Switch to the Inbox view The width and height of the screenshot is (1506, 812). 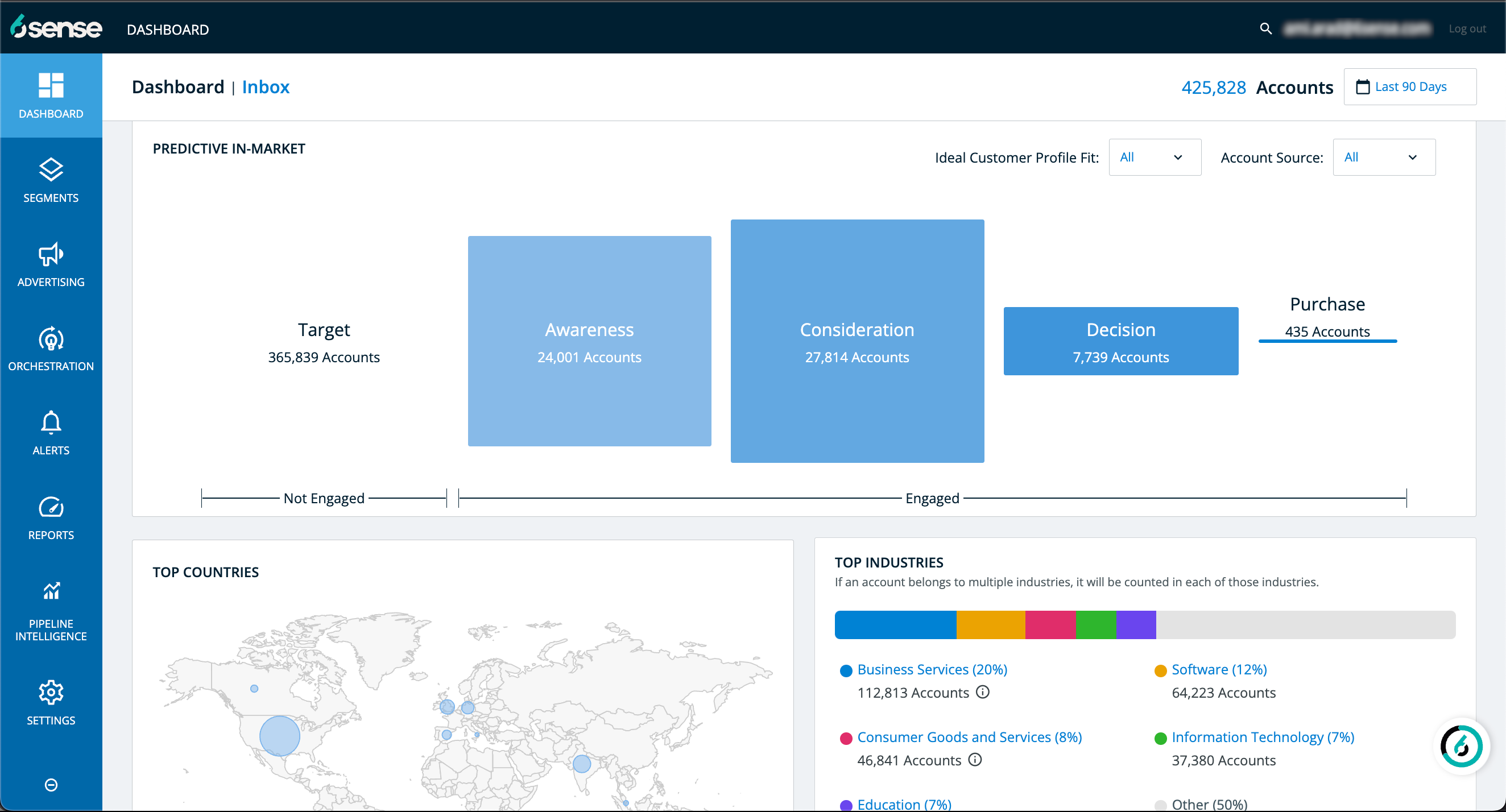click(266, 86)
